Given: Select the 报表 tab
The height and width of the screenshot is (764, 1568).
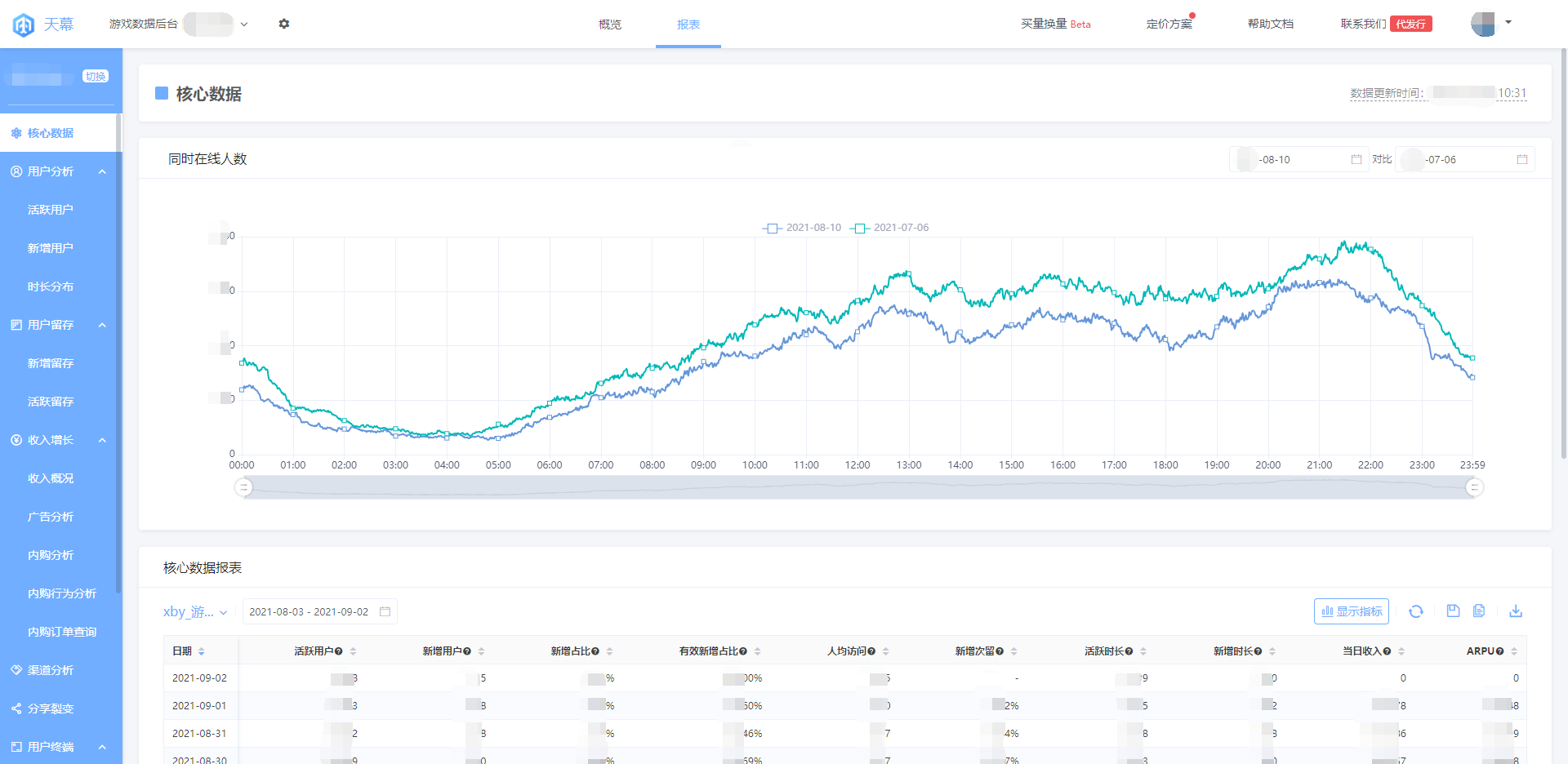Looking at the screenshot, I should pyautogui.click(x=688, y=24).
